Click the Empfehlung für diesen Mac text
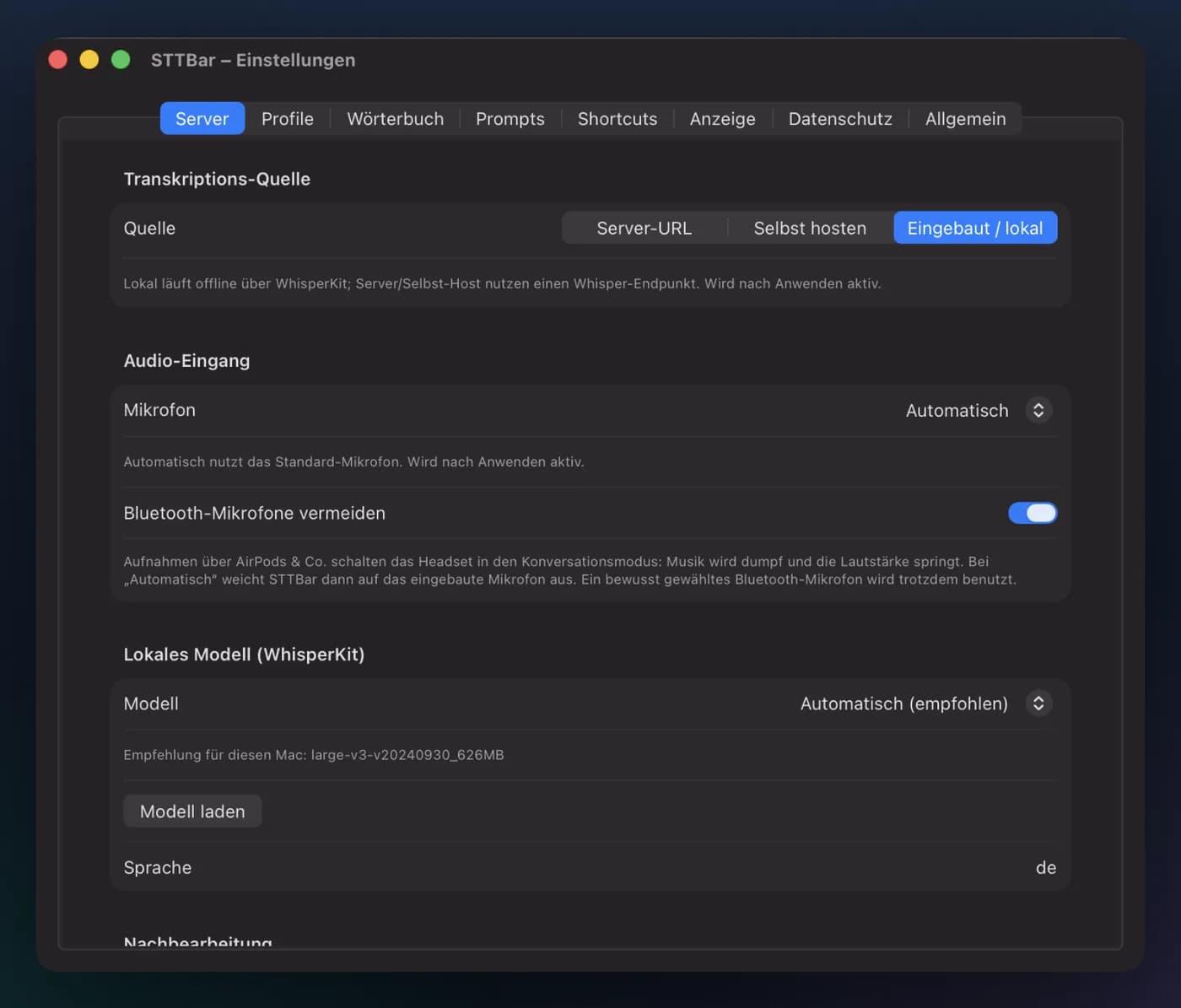Image resolution: width=1181 pixels, height=1008 pixels. (314, 755)
